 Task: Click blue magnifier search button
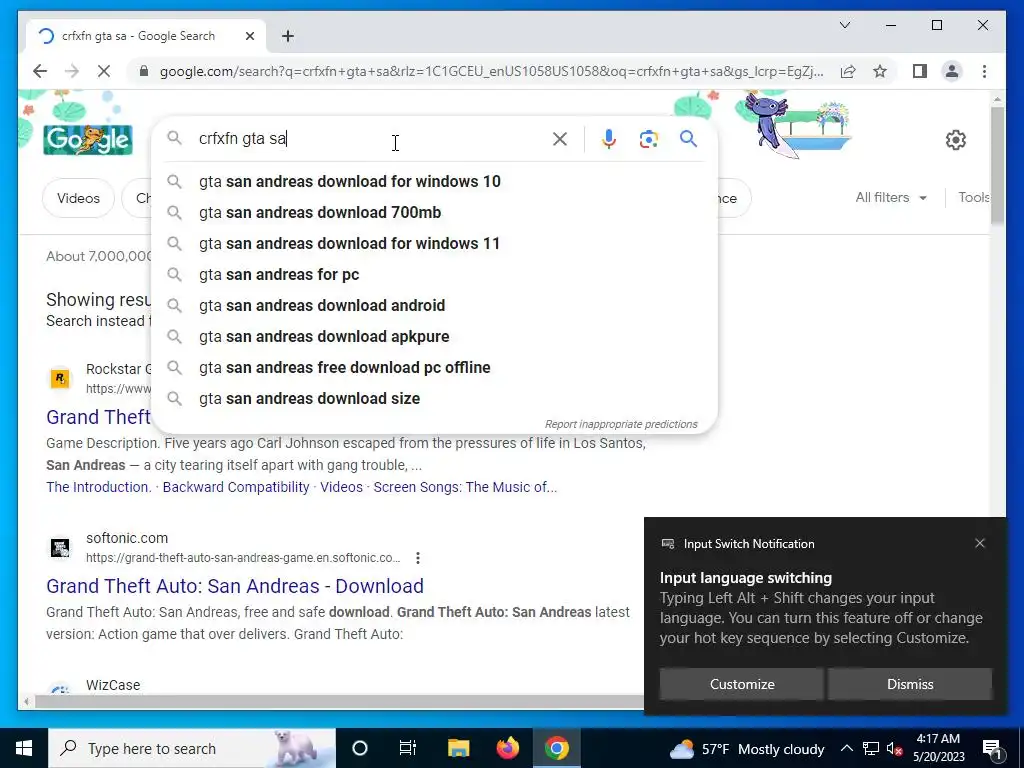688,138
